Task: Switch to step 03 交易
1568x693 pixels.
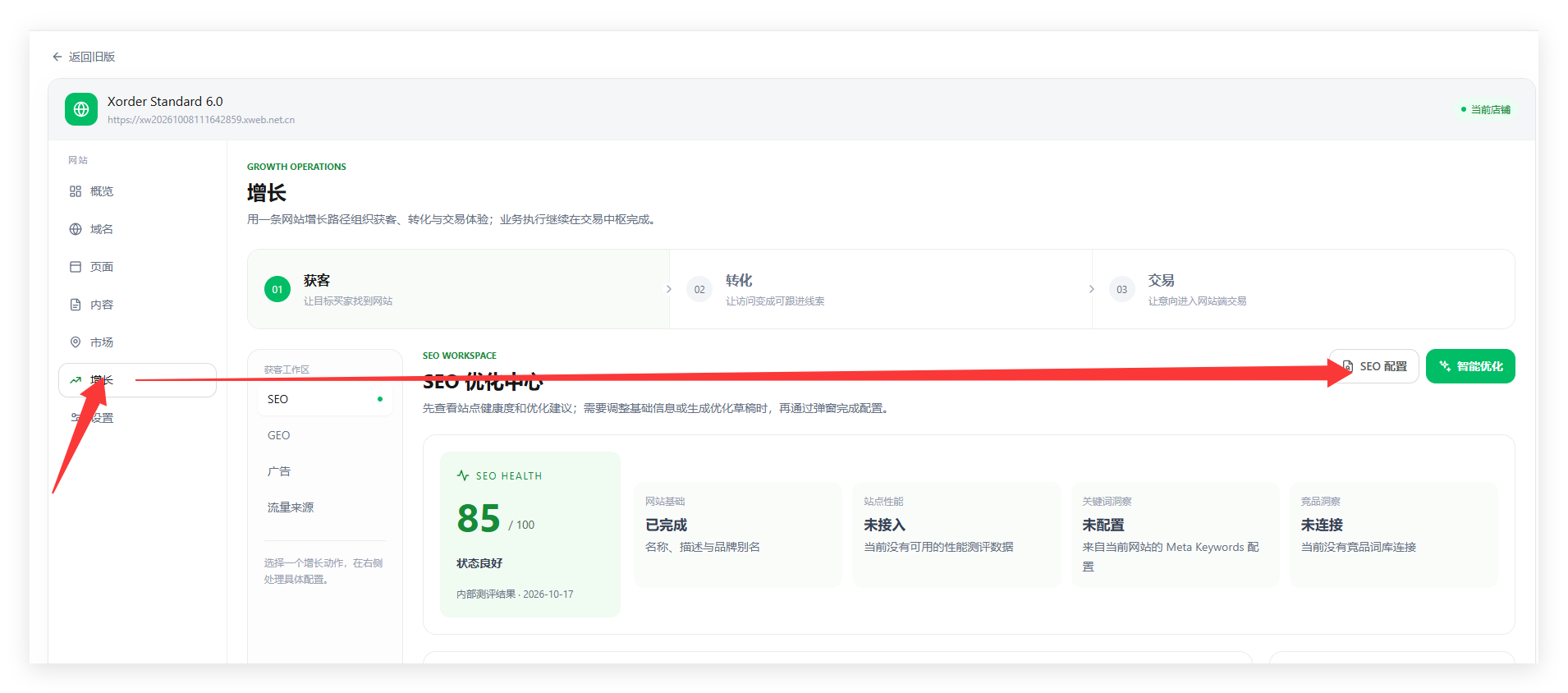Action: tap(1304, 289)
